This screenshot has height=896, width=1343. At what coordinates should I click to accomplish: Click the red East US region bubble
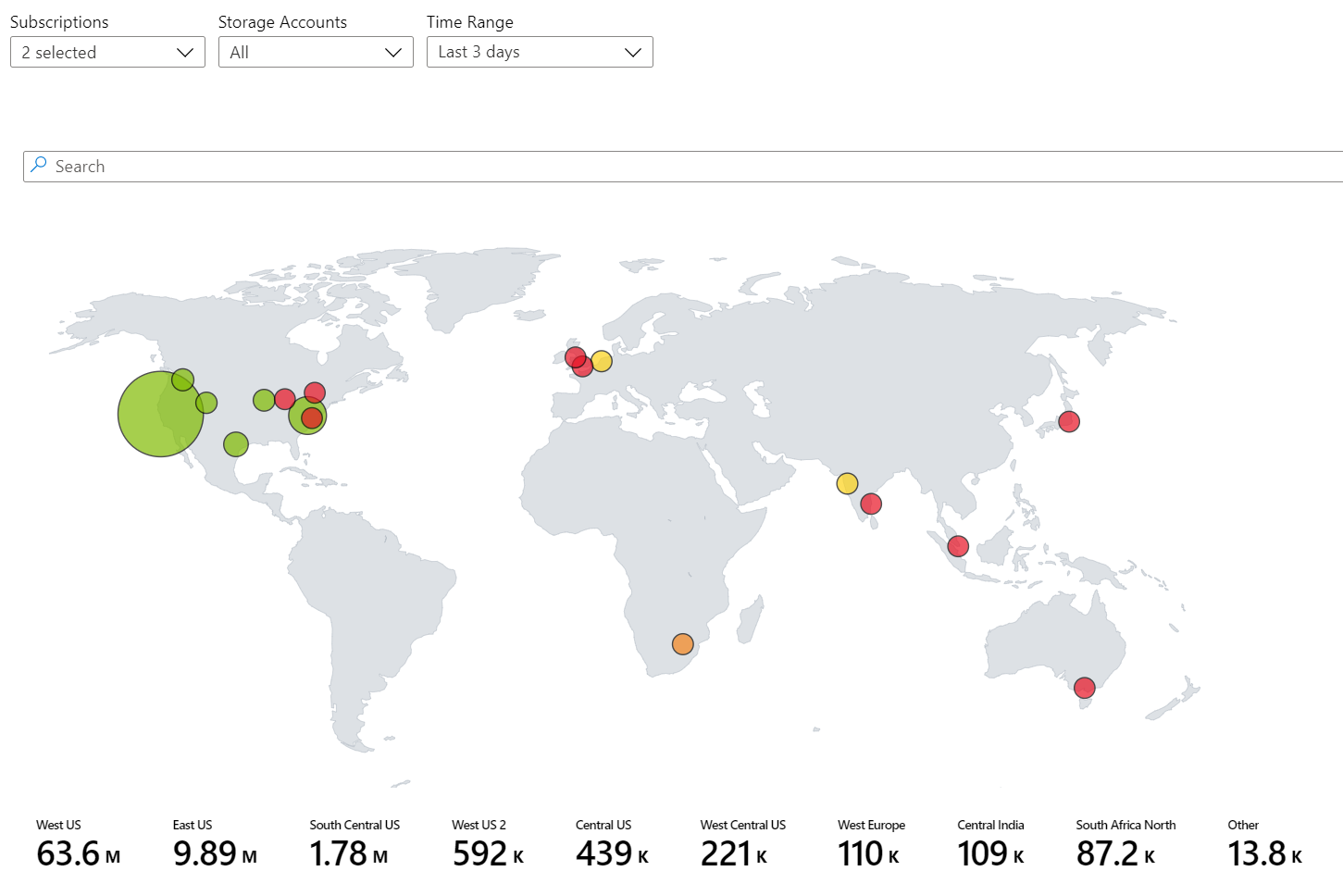pyautogui.click(x=310, y=417)
